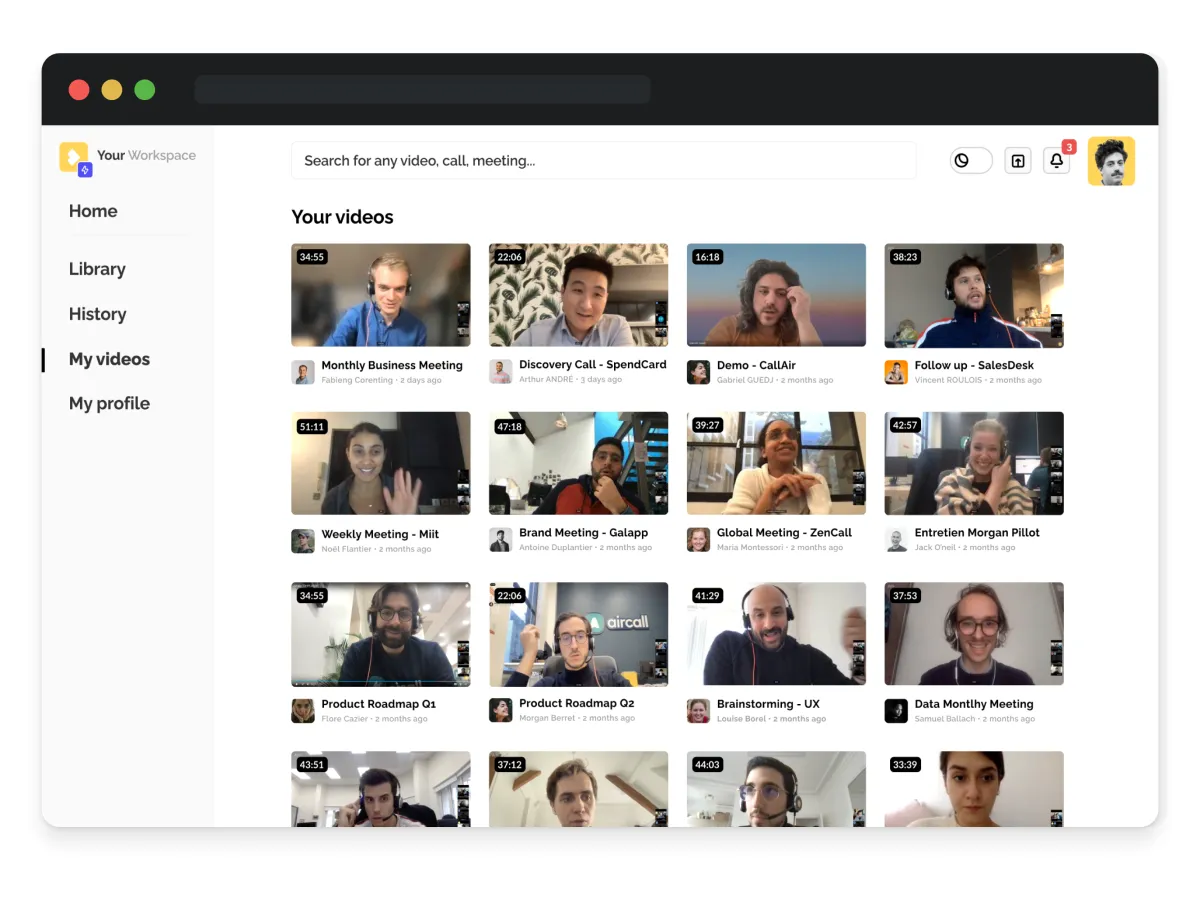Click the upload video icon
Viewport: 1200px width, 900px height.
[1017, 161]
